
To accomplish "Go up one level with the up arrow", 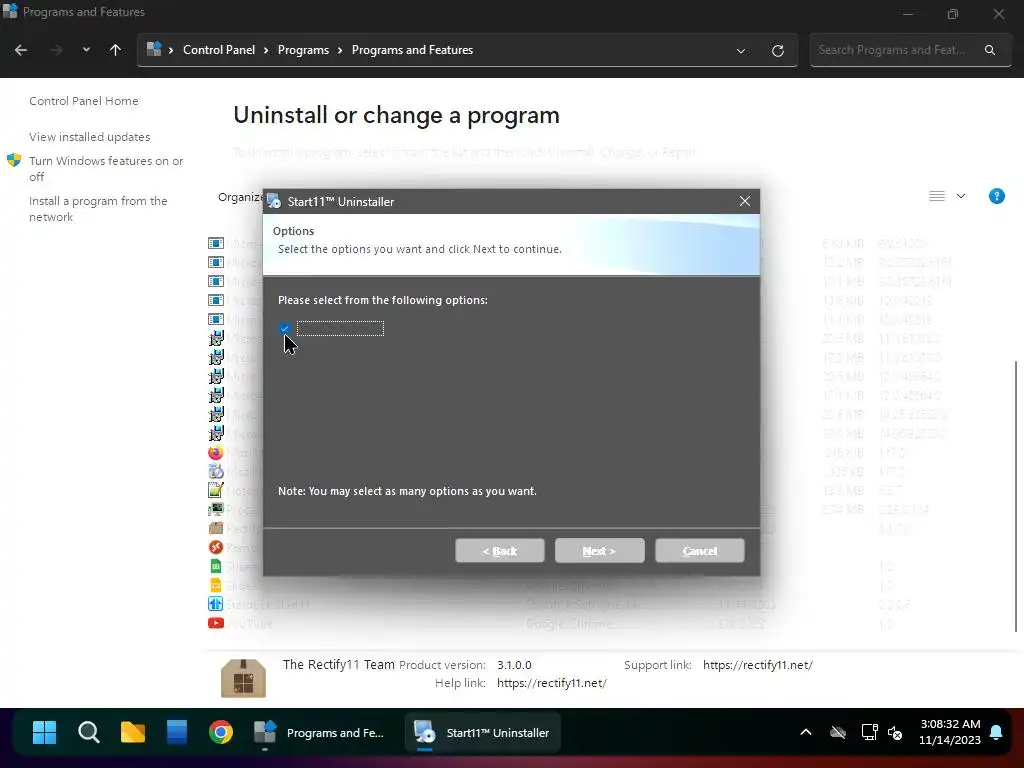I will coord(116,50).
